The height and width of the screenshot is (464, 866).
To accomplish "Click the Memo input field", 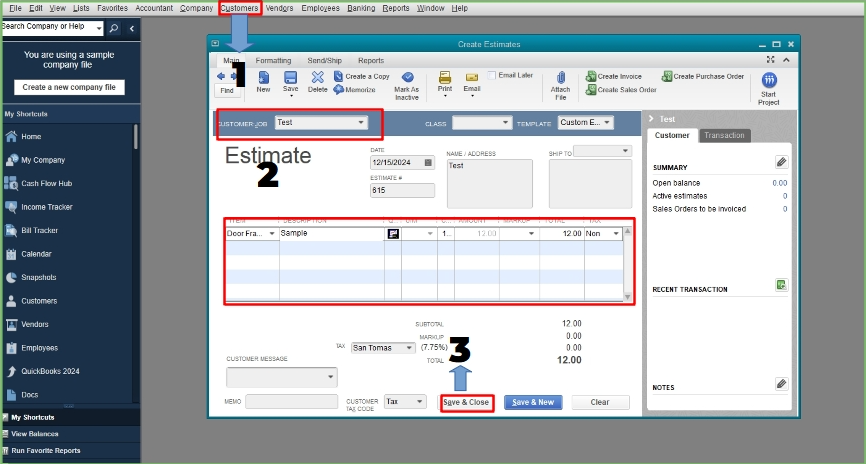I will click(291, 402).
